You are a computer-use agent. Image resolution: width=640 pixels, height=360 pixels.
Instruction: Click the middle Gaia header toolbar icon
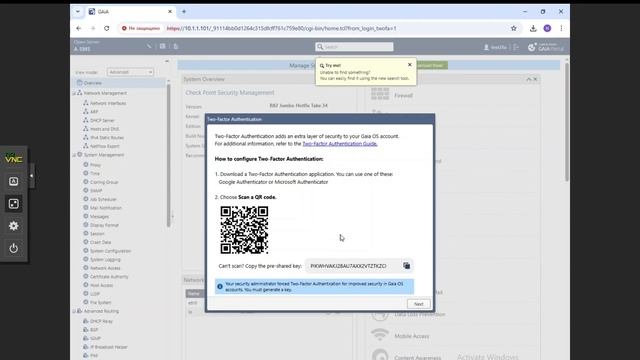(x=162, y=46)
